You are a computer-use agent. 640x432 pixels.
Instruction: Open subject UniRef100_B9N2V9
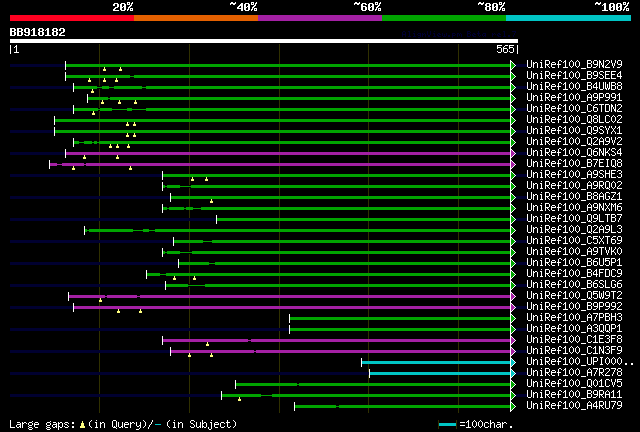point(574,64)
